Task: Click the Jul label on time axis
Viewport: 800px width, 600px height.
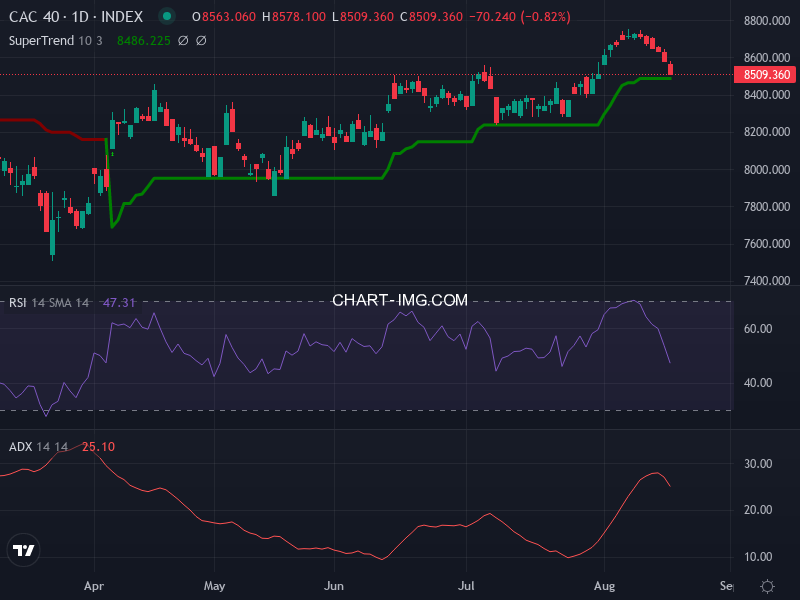Action: (x=466, y=586)
